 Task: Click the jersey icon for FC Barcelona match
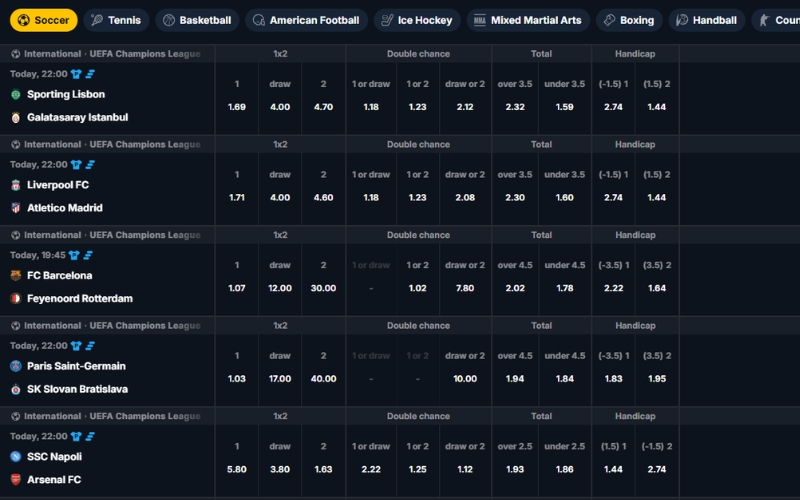click(x=74, y=255)
